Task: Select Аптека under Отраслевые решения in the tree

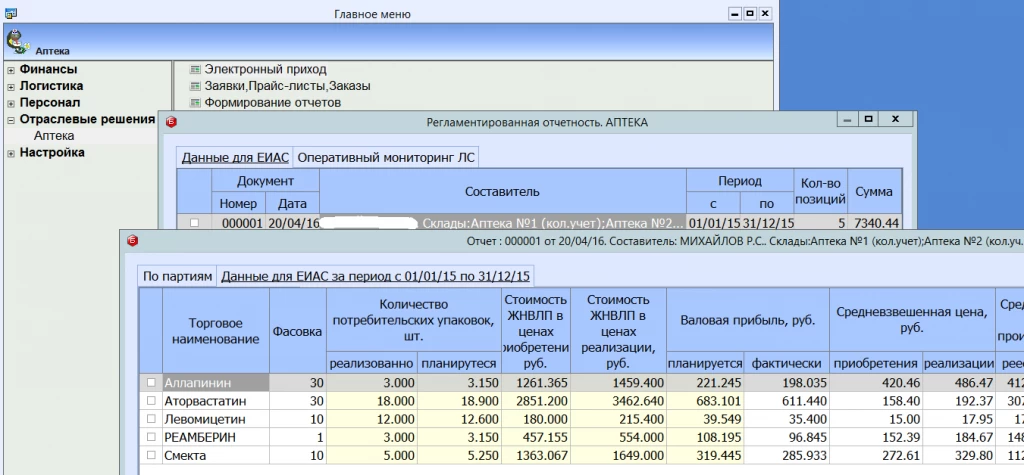Action: tap(54, 136)
